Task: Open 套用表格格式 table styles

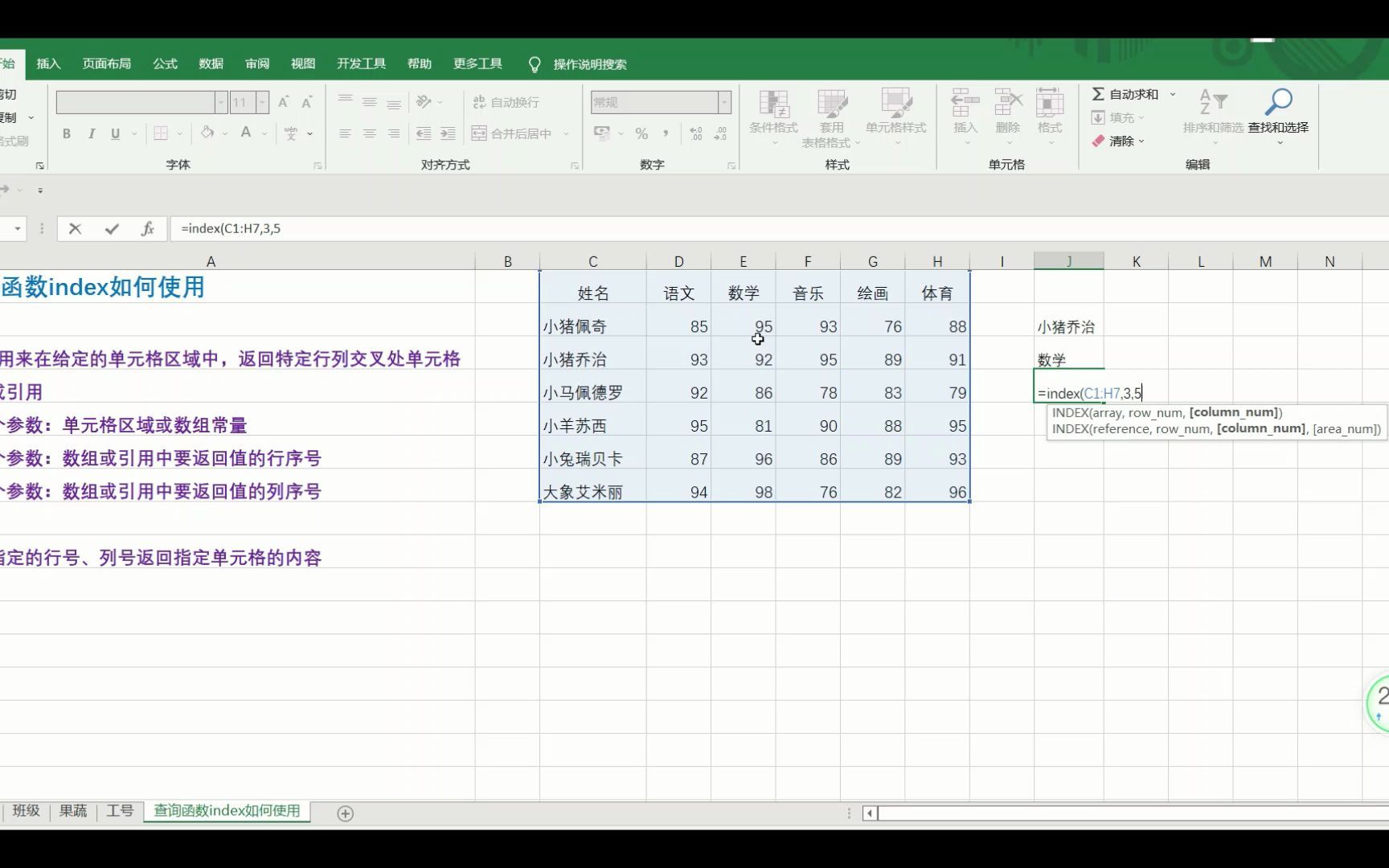Action: [x=831, y=118]
